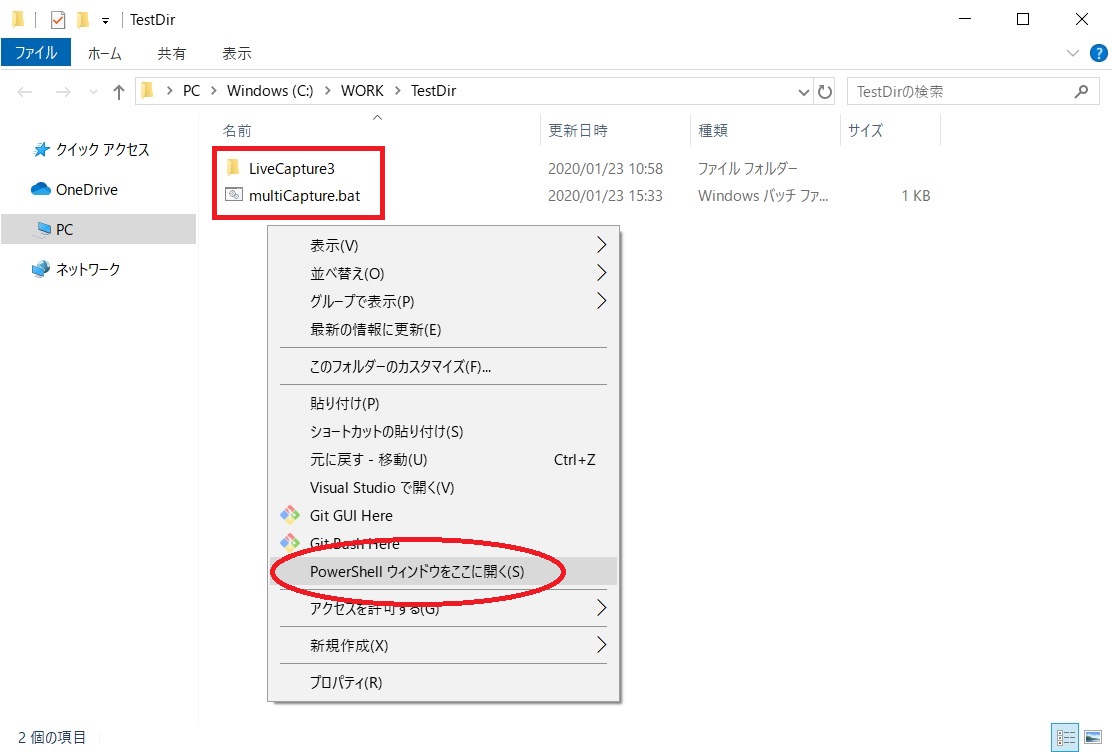Click TestDir in the address bar path
The height and width of the screenshot is (752, 1112).
coord(433,91)
